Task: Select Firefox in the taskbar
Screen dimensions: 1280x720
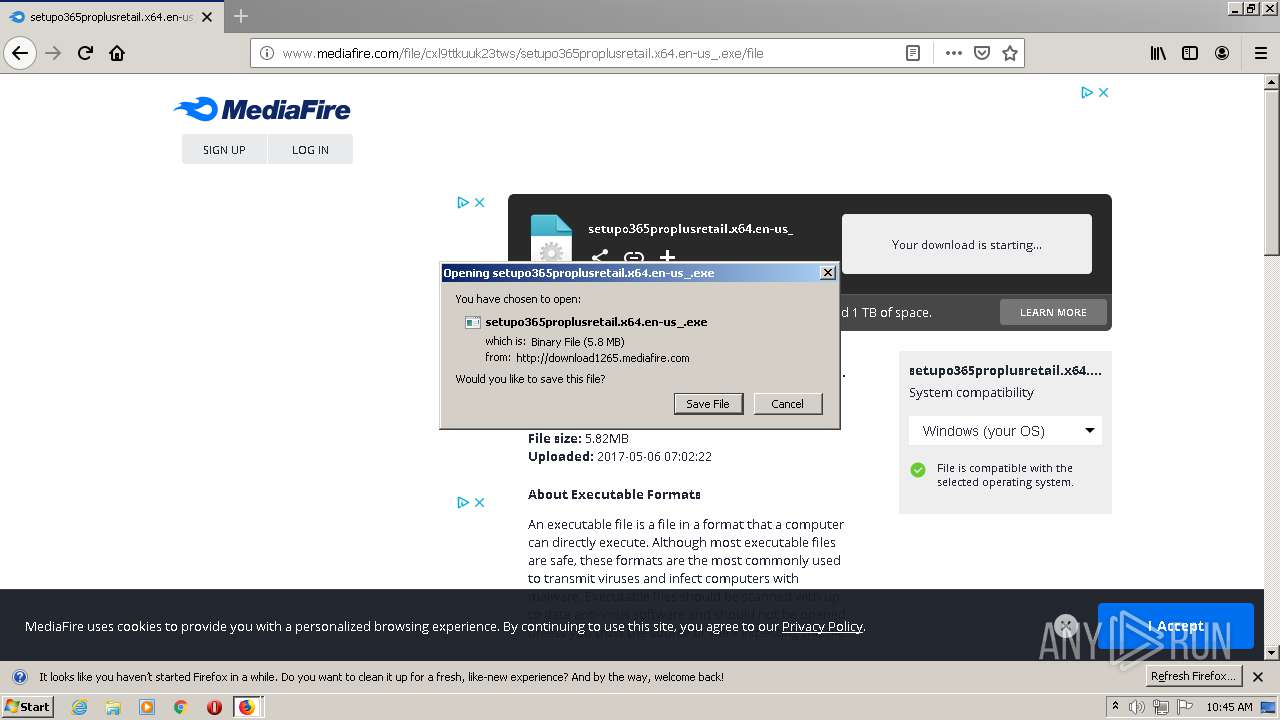Action: (247, 707)
